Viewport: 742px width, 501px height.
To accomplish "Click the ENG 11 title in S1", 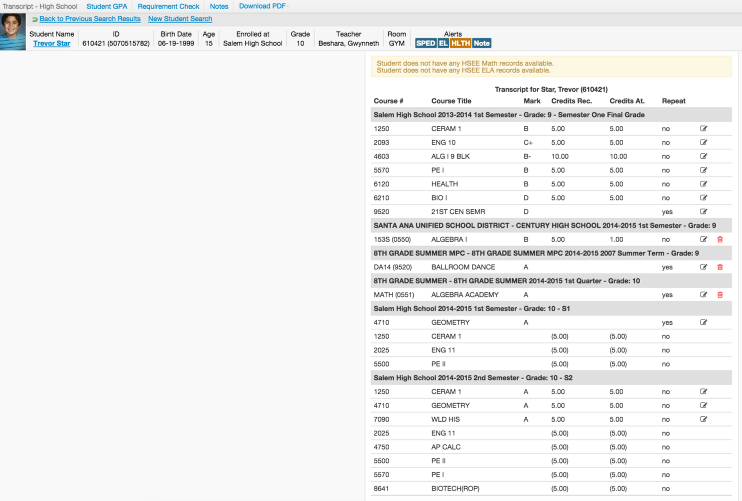I will [x=443, y=350].
